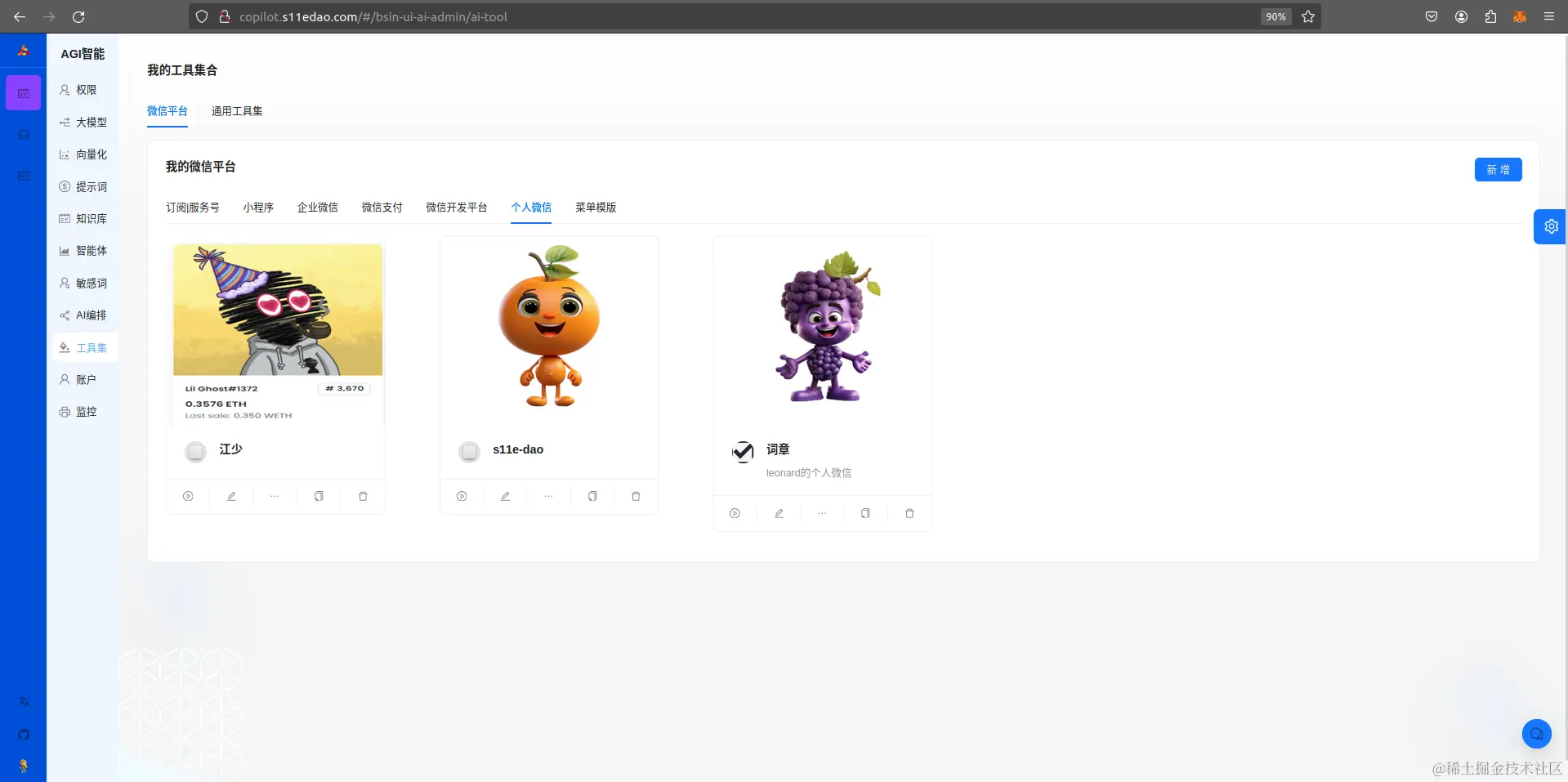The image size is (1568, 782).
Task: Bookmark page with star icon
Action: click(1308, 16)
